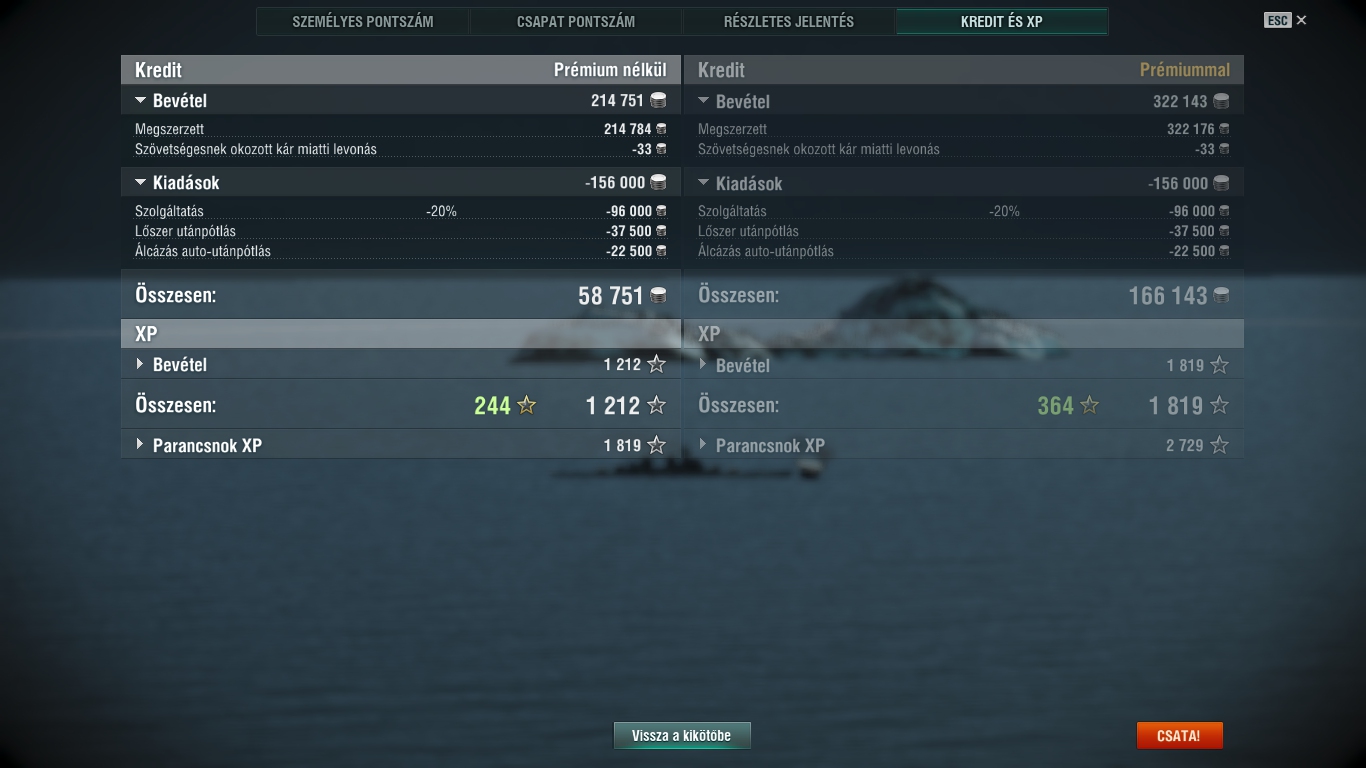Click star icon beside Parancsnok XP 1 819

coord(656,445)
